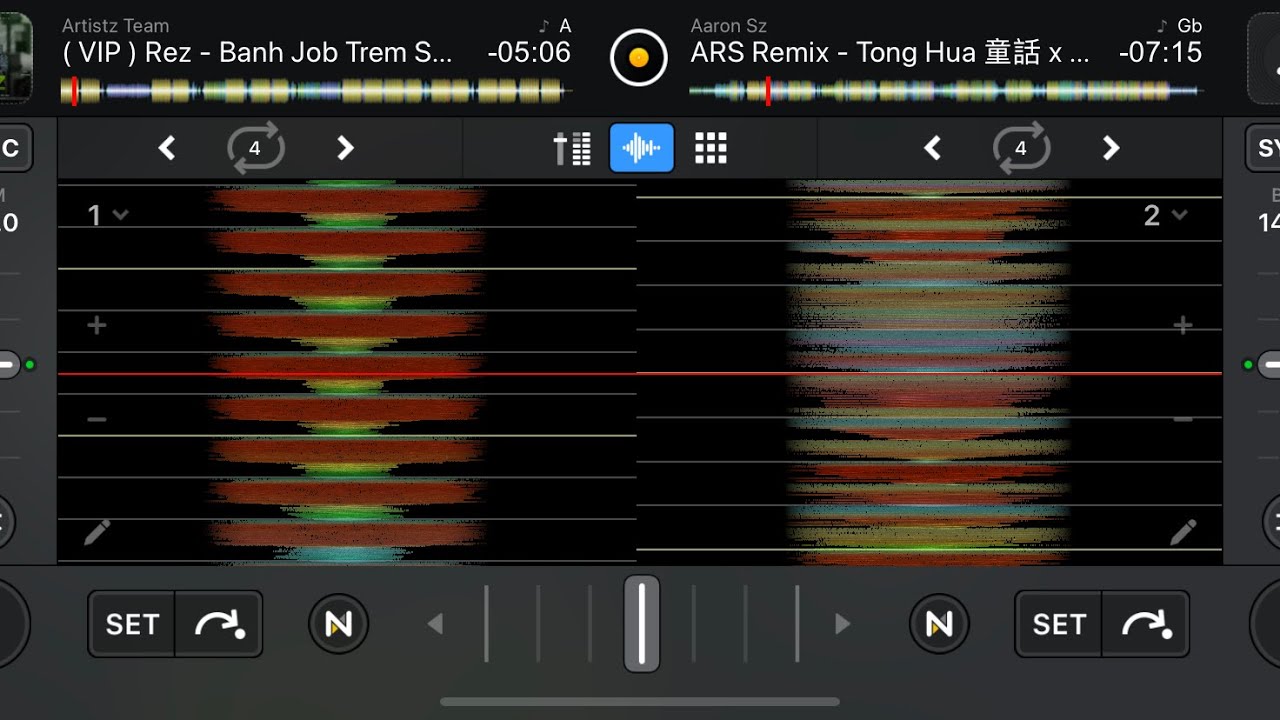Zoom in deck 2 waveform with plus
Viewport: 1280px width, 720px height.
pyautogui.click(x=1182, y=325)
